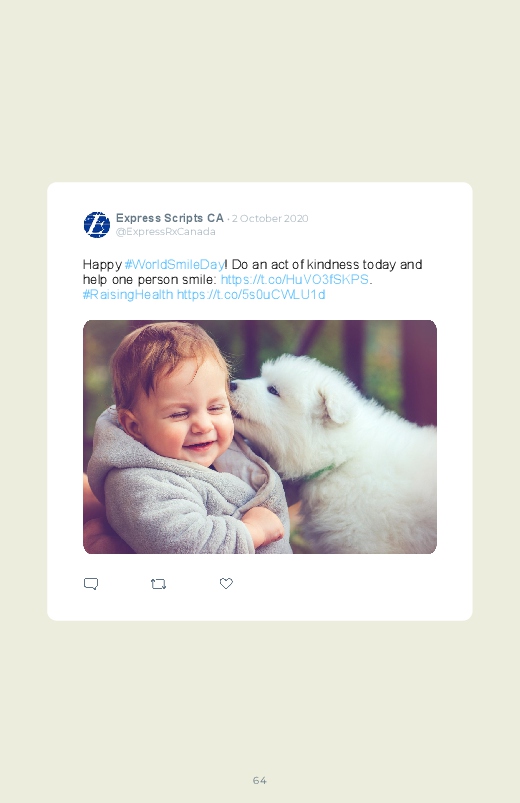Click the @ExpressRxCanada handle

tap(165, 231)
